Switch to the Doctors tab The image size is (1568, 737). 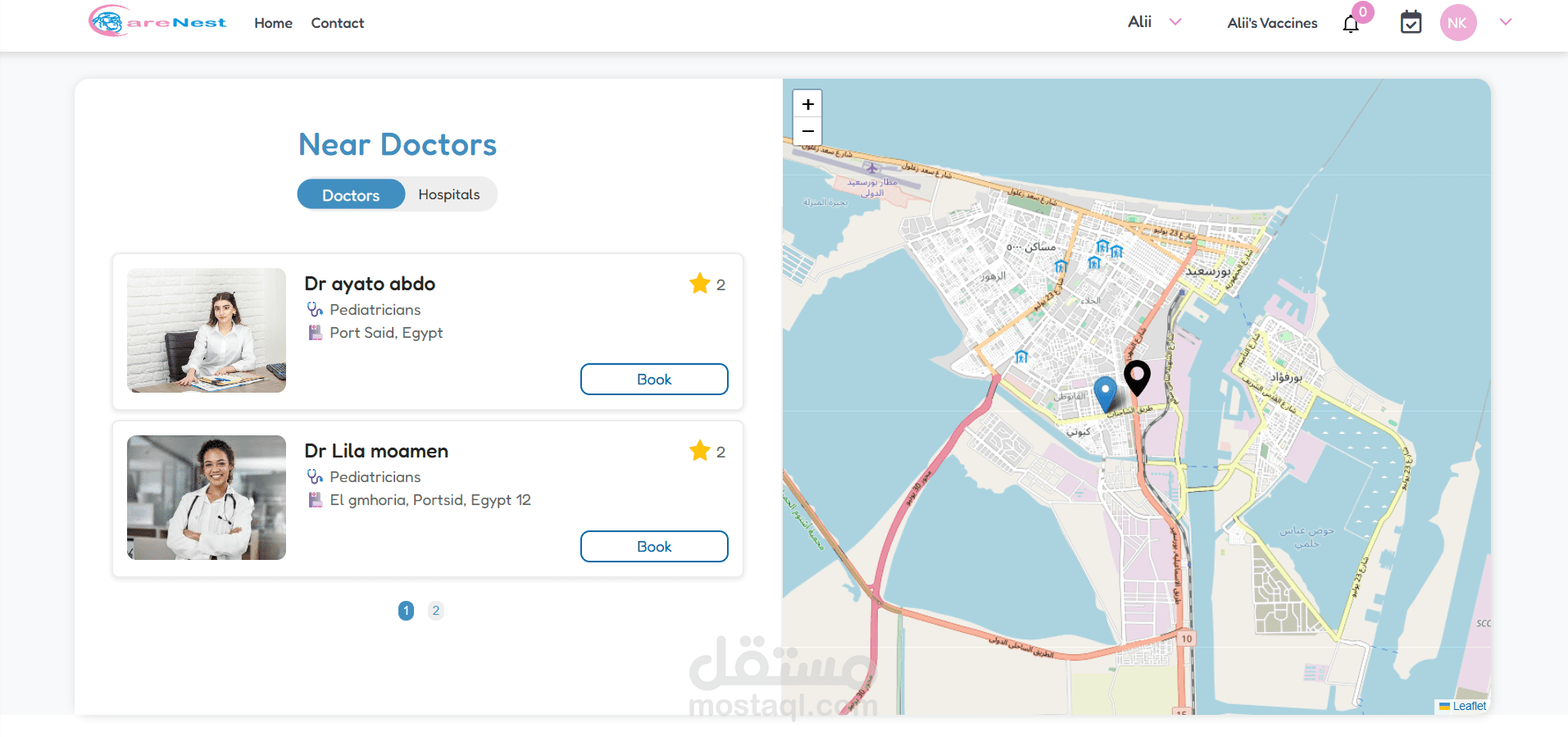[351, 194]
